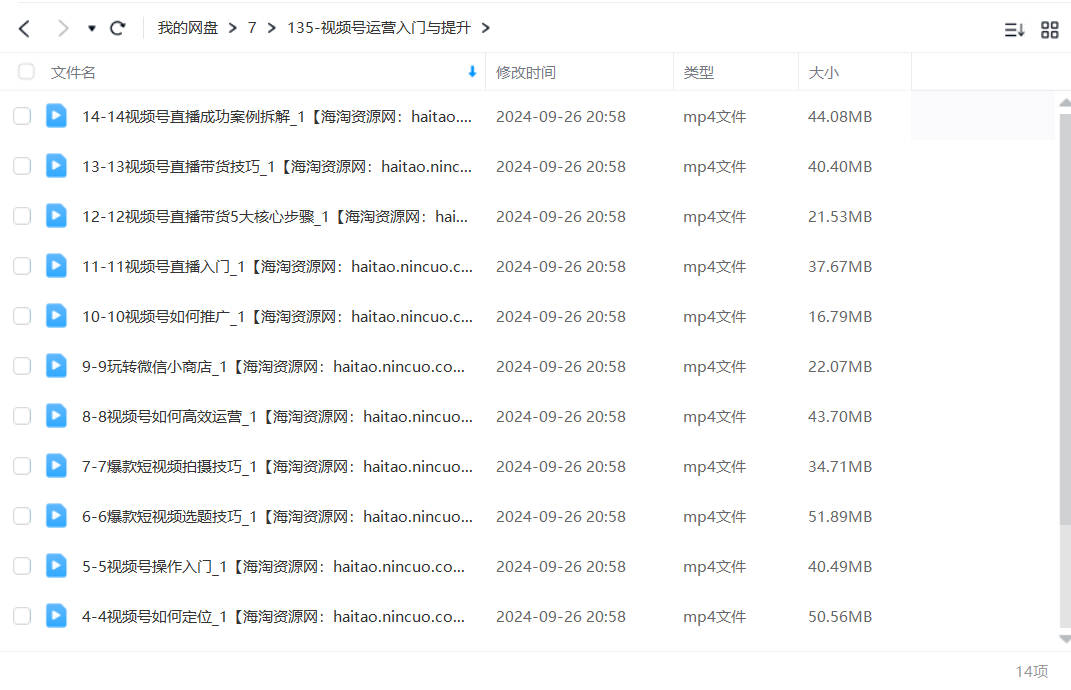Click the vertical scrollbar thumb

pos(1065,320)
